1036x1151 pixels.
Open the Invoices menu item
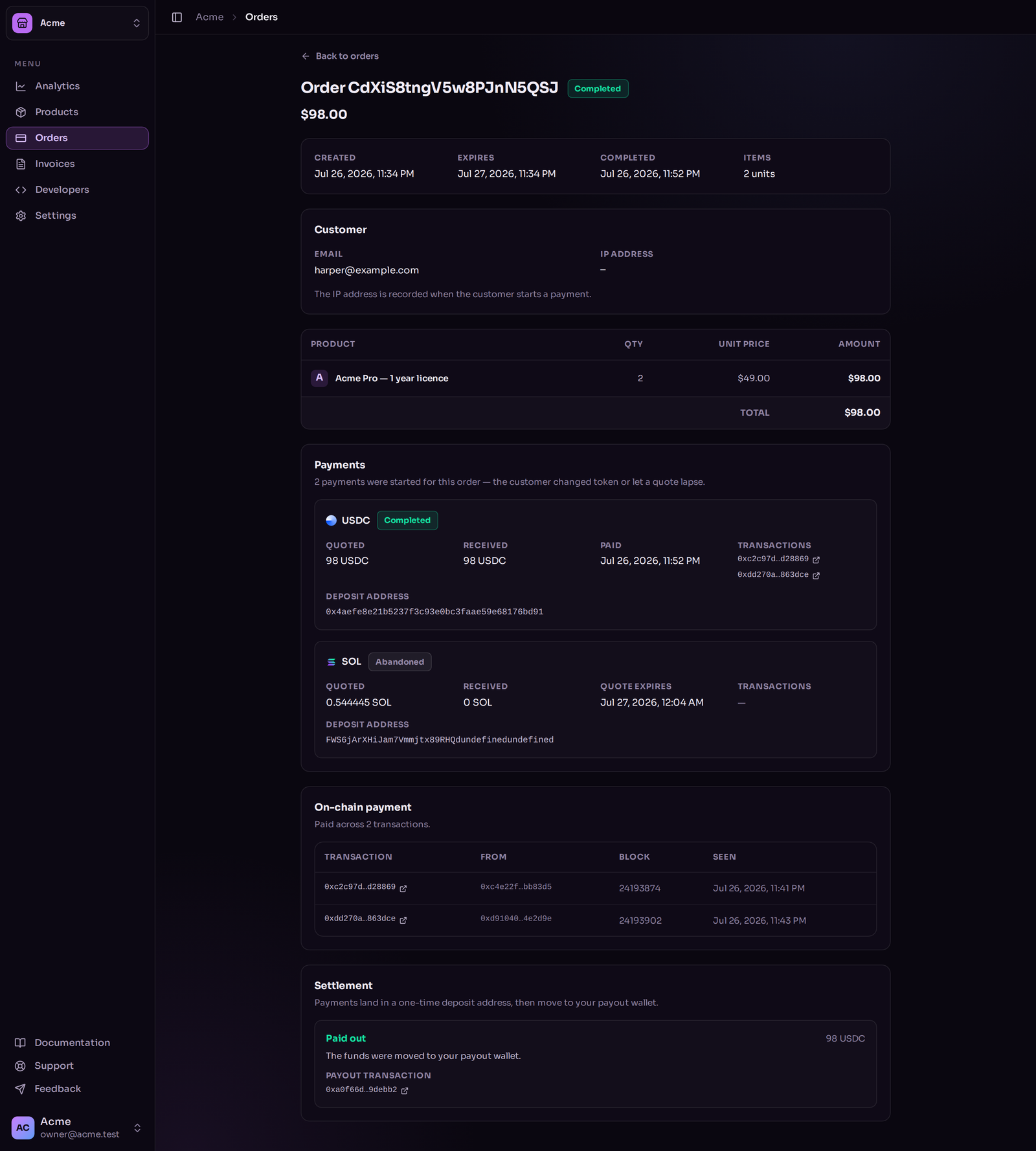click(x=77, y=164)
